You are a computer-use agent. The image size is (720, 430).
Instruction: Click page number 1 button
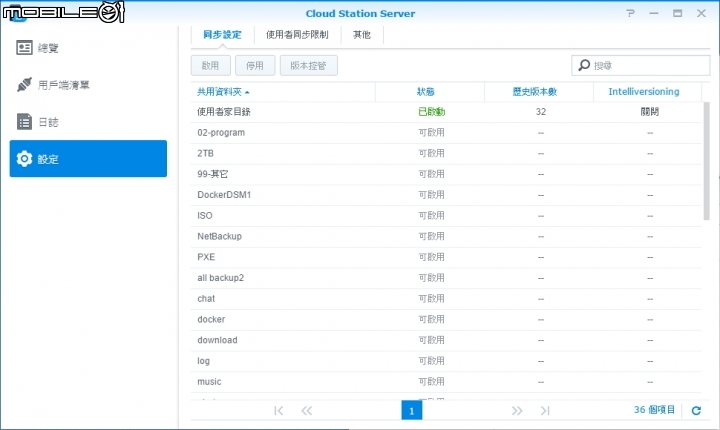tap(411, 410)
